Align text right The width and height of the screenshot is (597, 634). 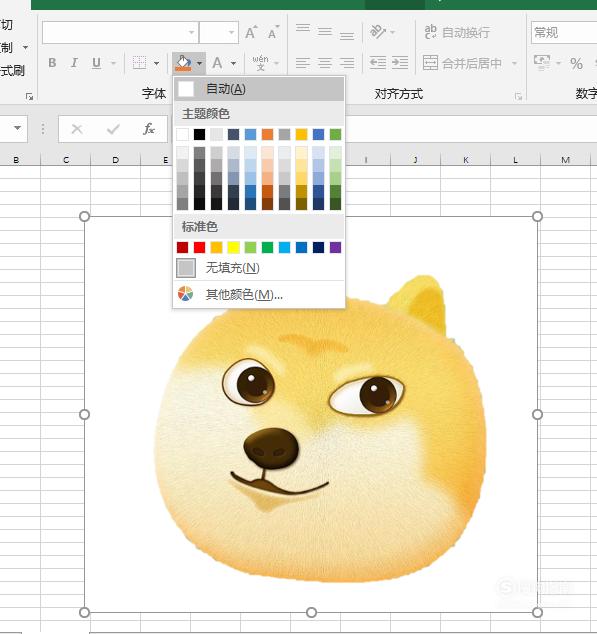pyautogui.click(x=347, y=63)
